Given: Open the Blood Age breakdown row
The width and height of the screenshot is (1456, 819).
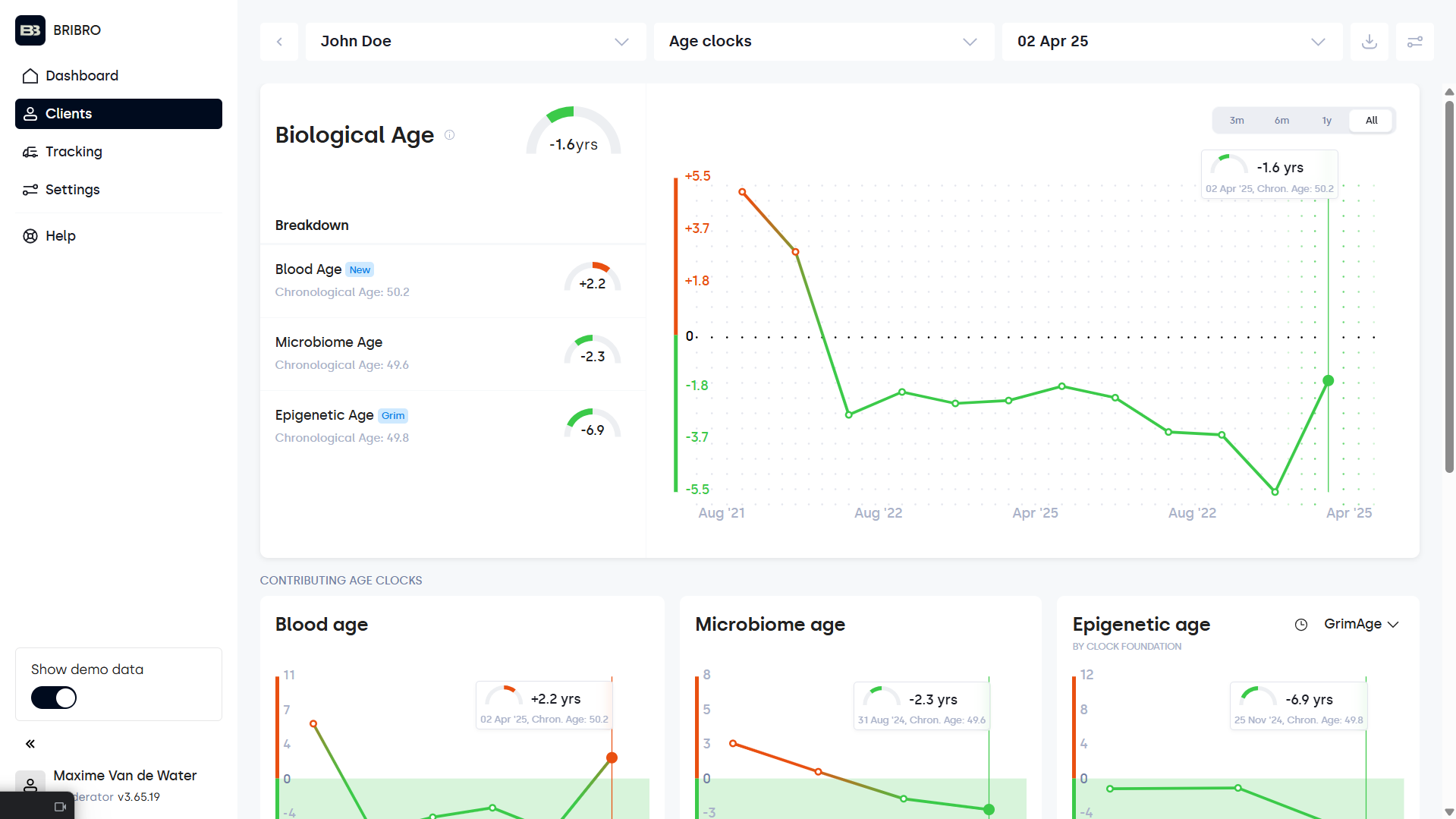Looking at the screenshot, I should click(452, 280).
